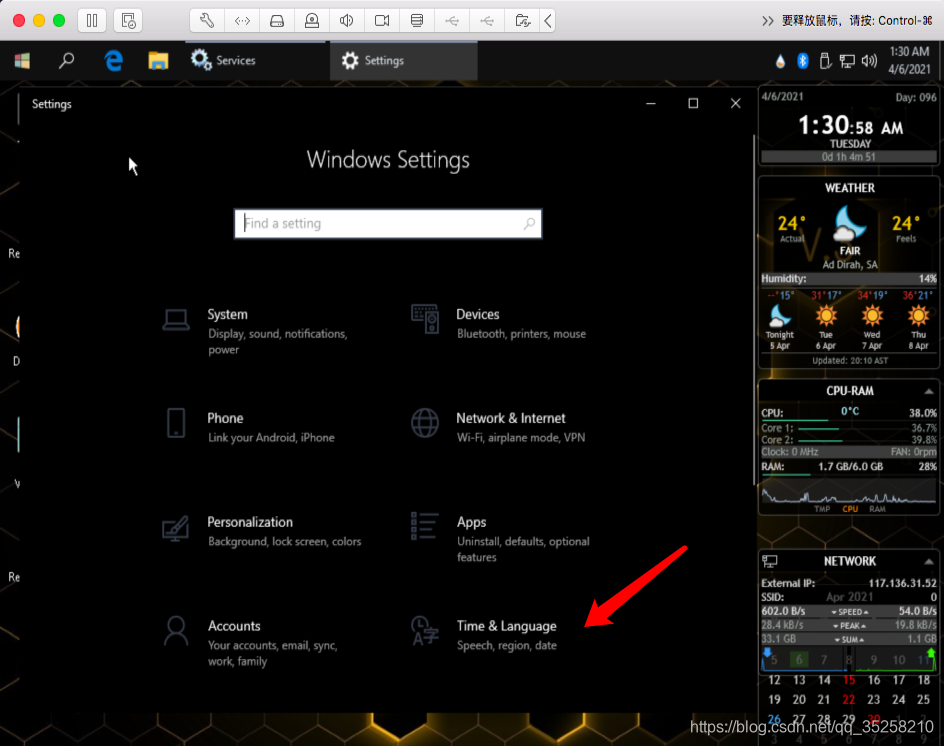Click the Settings window scrollbar

[x=754, y=310]
